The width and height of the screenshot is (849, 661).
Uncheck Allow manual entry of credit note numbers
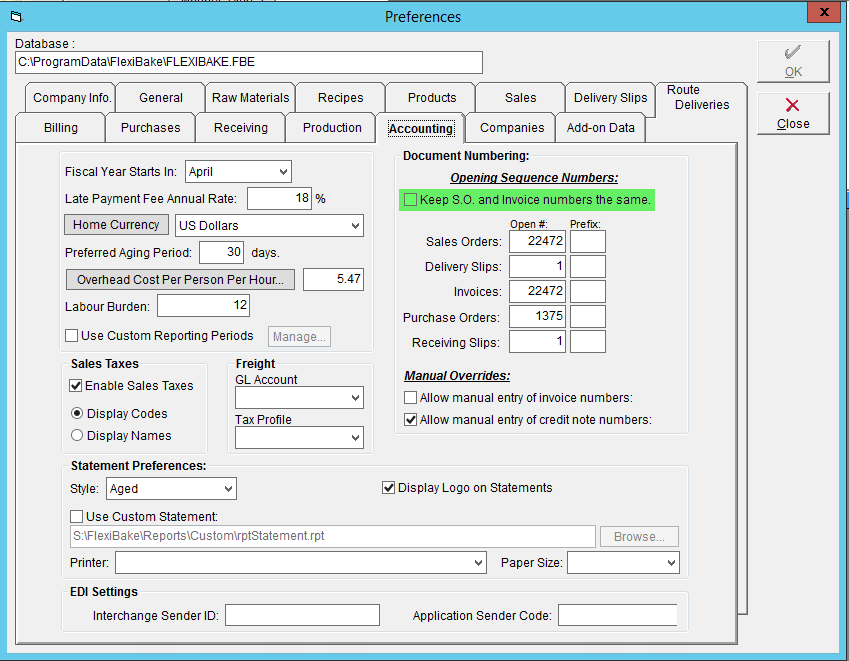coord(410,420)
